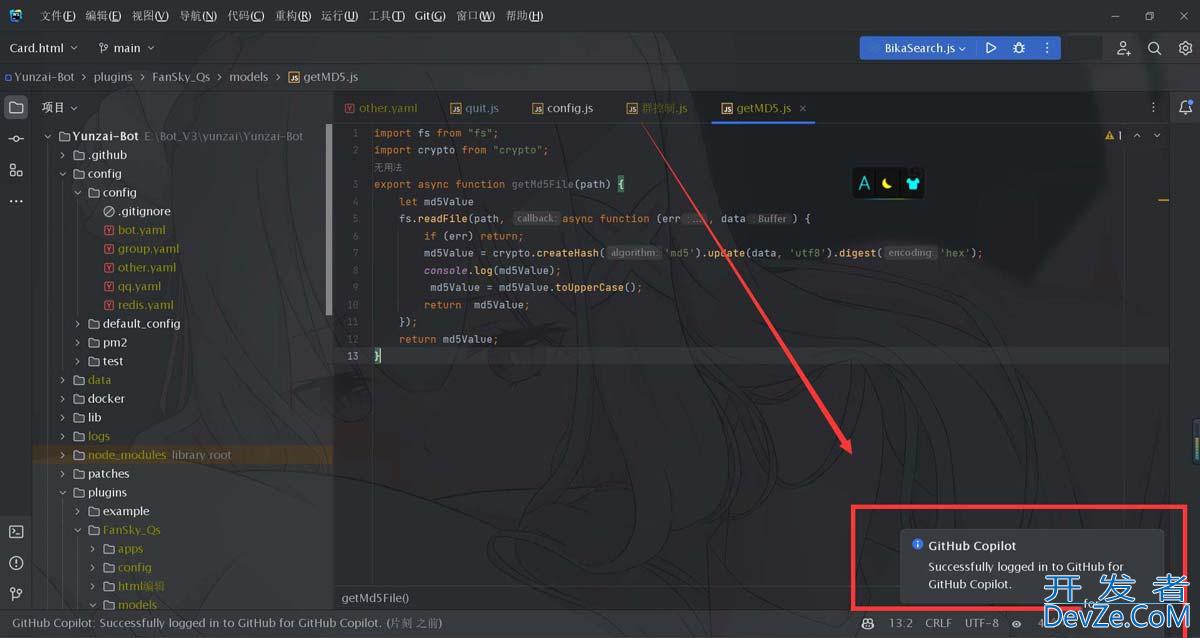Click models breadcrumb segment
The height and width of the screenshot is (638, 1200).
249,77
